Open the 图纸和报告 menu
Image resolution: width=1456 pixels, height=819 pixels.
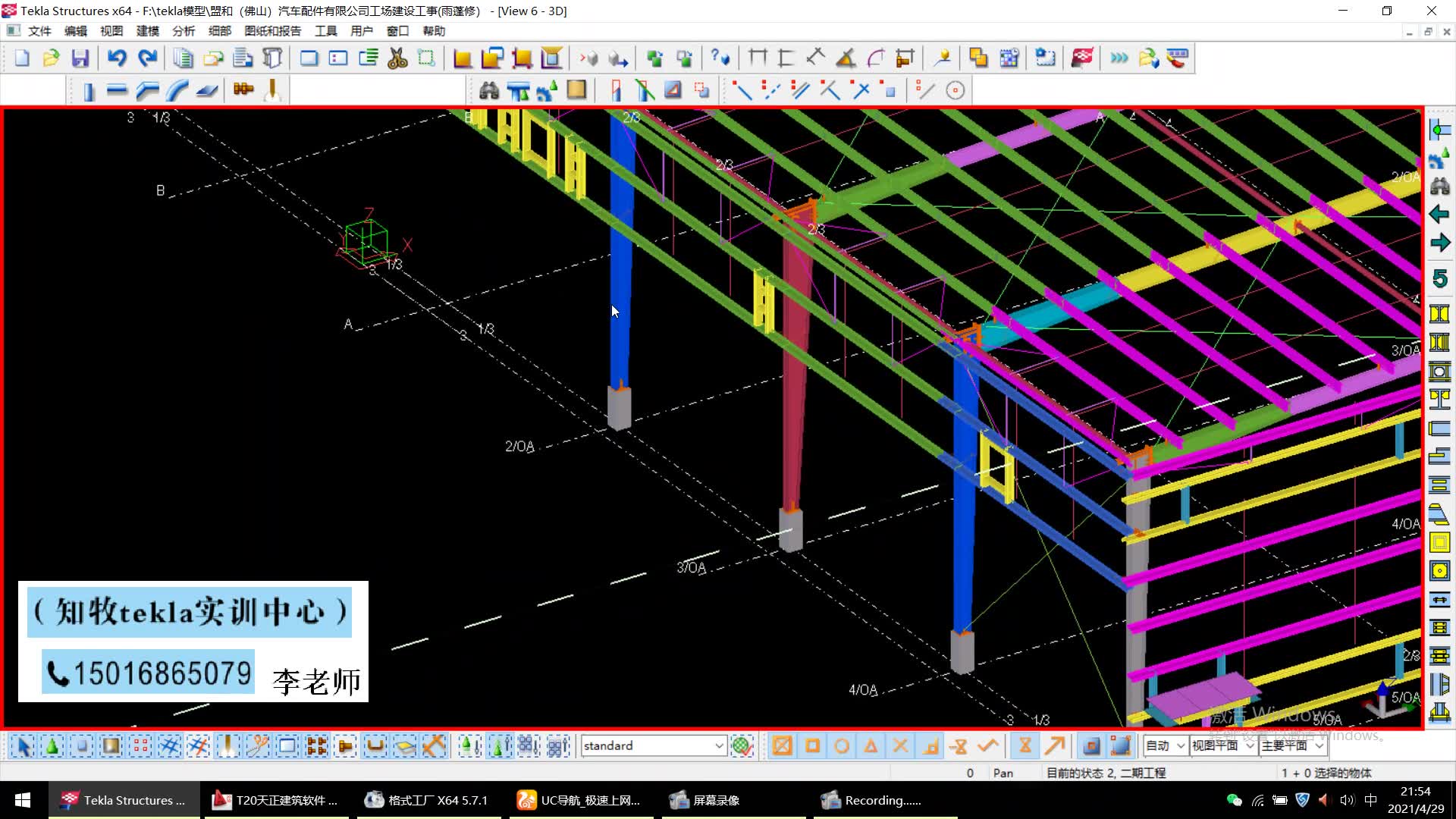click(272, 31)
